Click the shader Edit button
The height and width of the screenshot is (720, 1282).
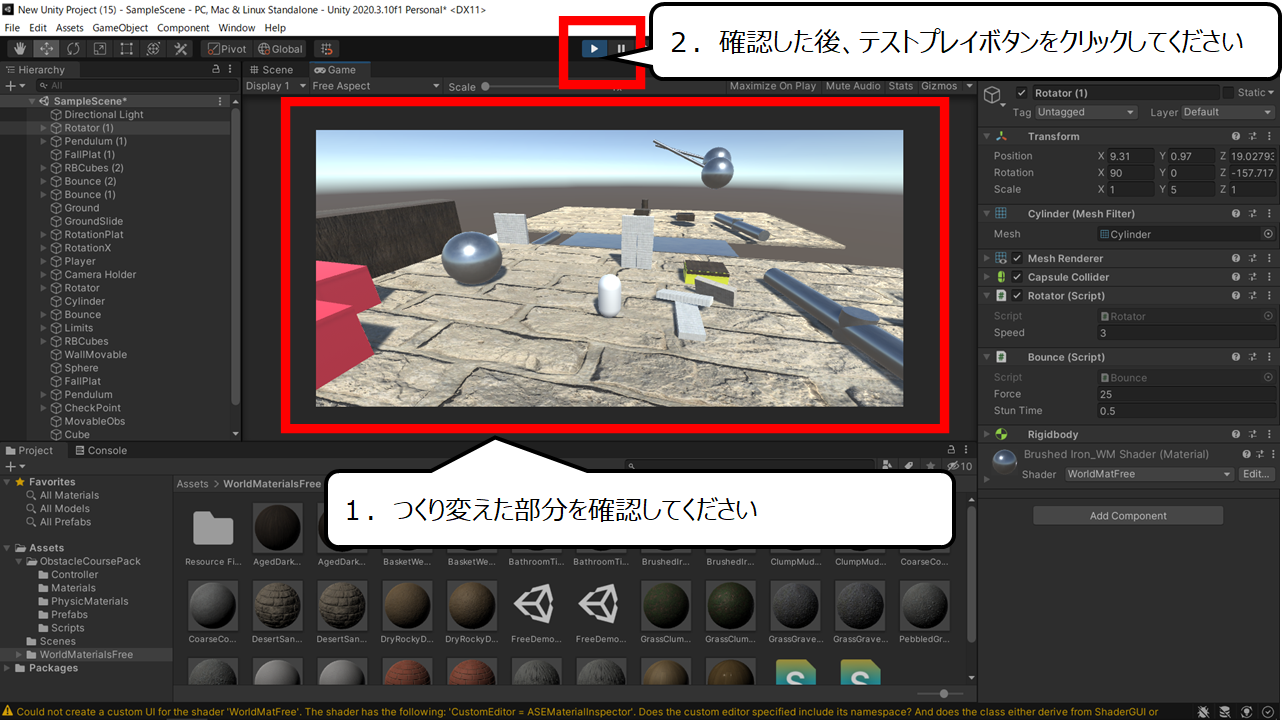1257,474
